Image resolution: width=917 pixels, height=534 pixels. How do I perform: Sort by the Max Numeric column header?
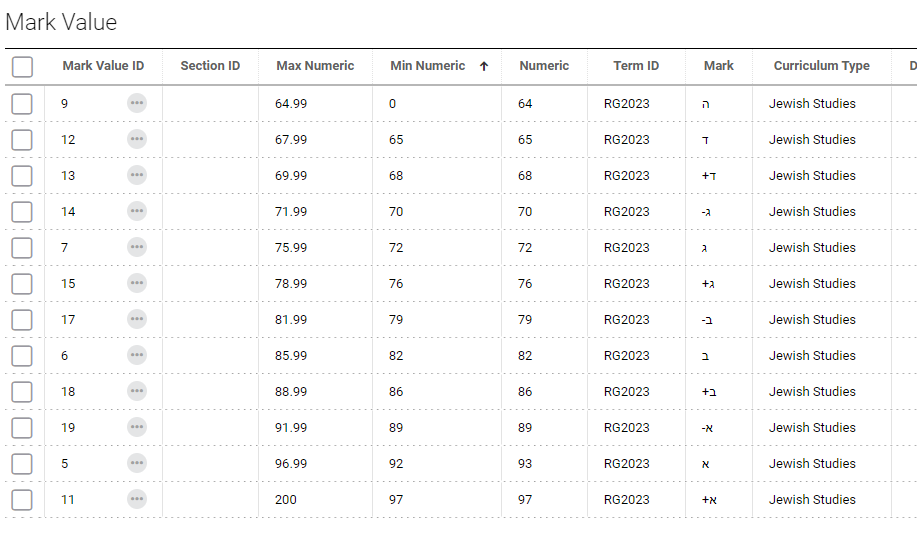coord(315,66)
